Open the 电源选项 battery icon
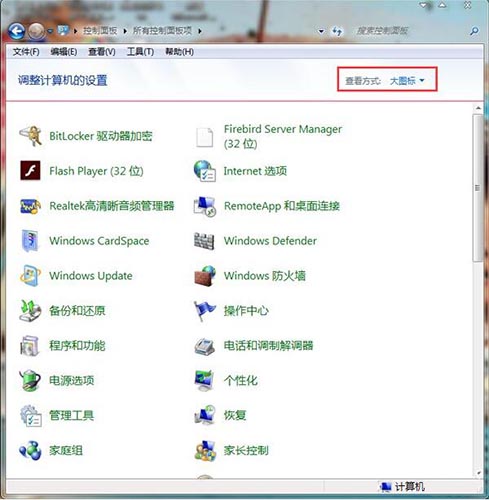The image size is (489, 500). [x=30, y=380]
